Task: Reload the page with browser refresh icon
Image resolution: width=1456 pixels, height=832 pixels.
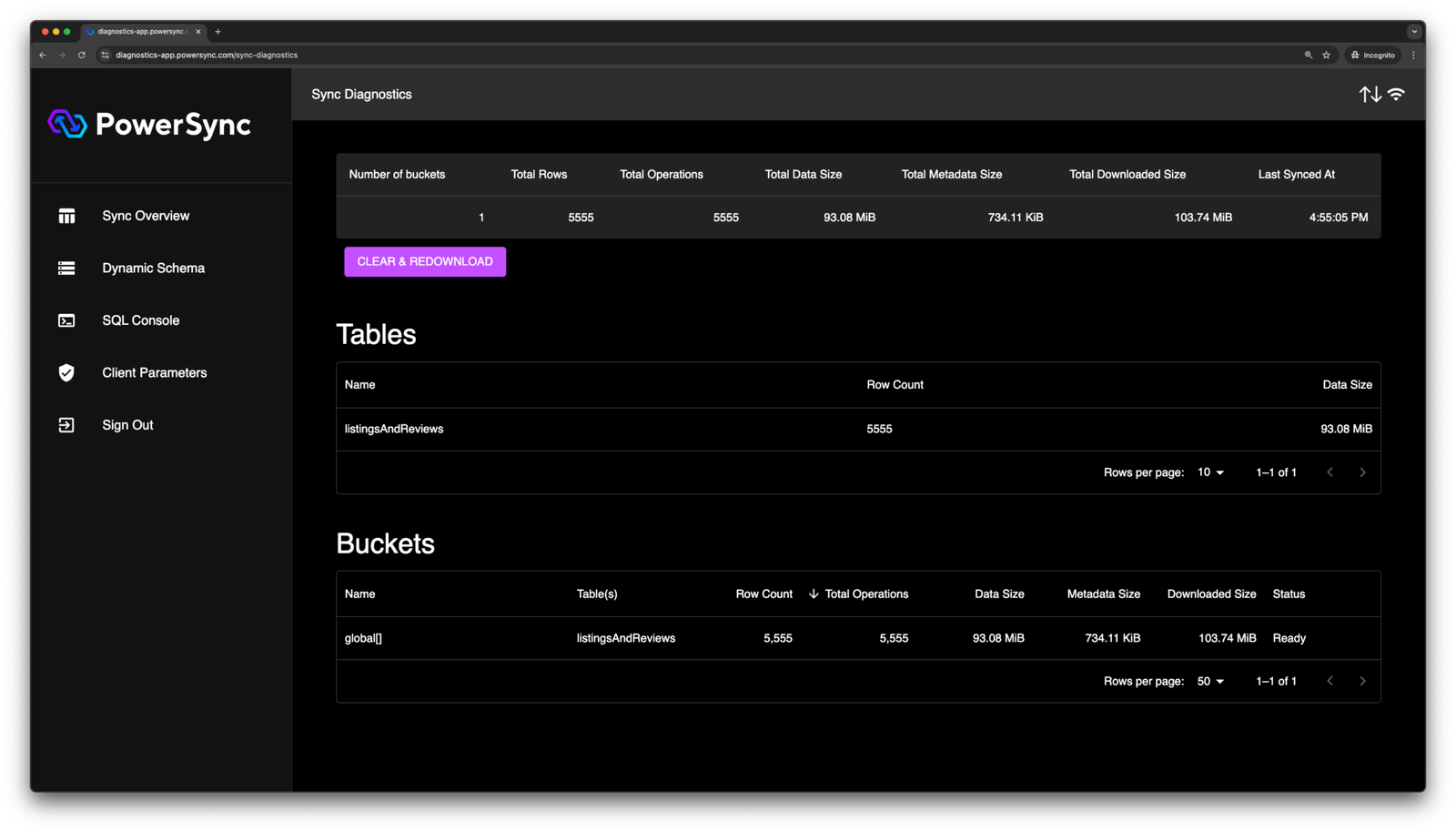Action: [x=82, y=55]
